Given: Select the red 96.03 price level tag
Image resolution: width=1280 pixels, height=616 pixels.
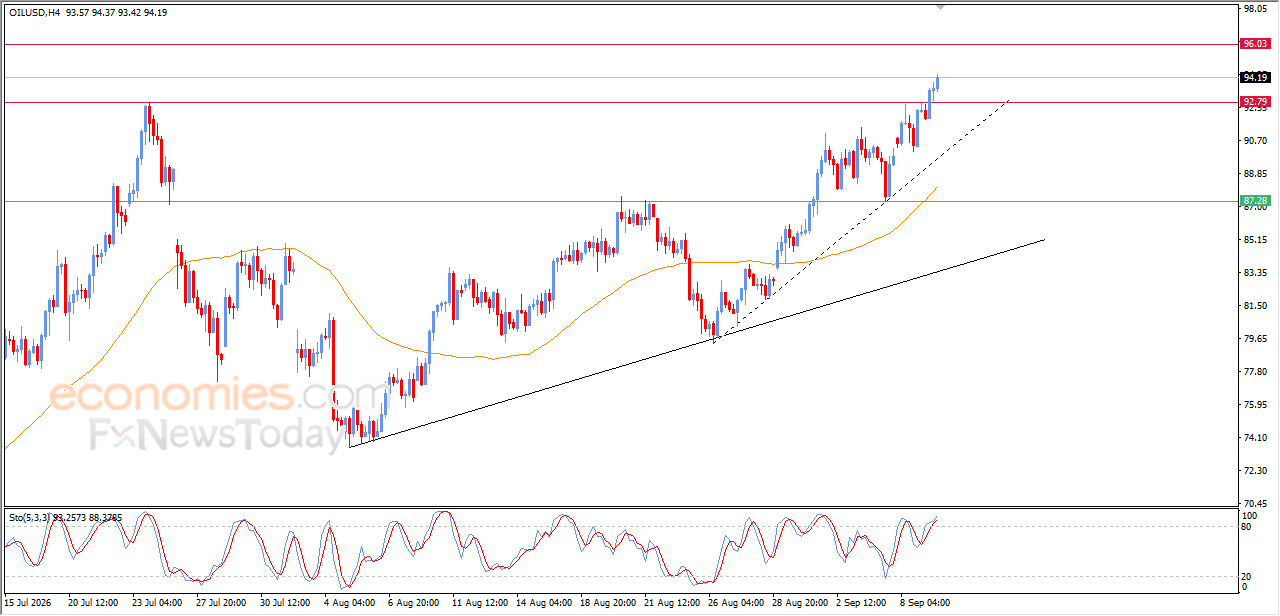Looking at the screenshot, I should [x=1255, y=44].
